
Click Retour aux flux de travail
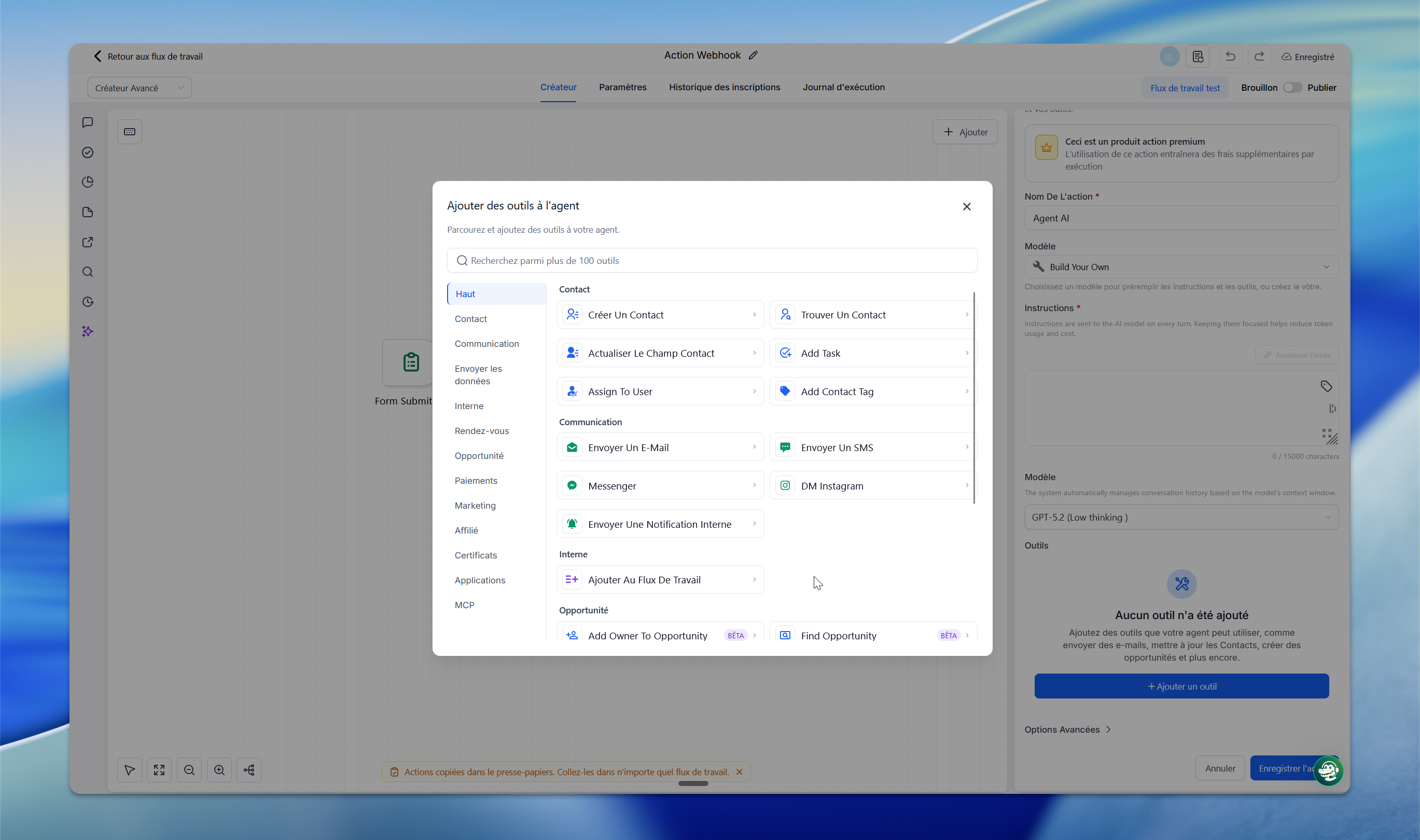148,57
